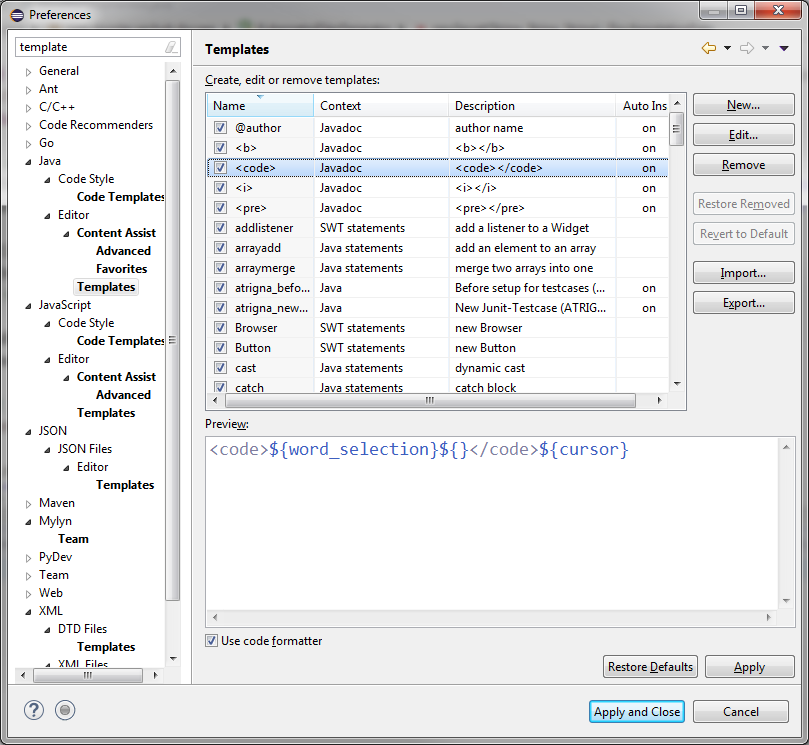Viewport: 809px width, 745px height.
Task: Toggle the <pre> template checkbox
Action: coord(220,207)
